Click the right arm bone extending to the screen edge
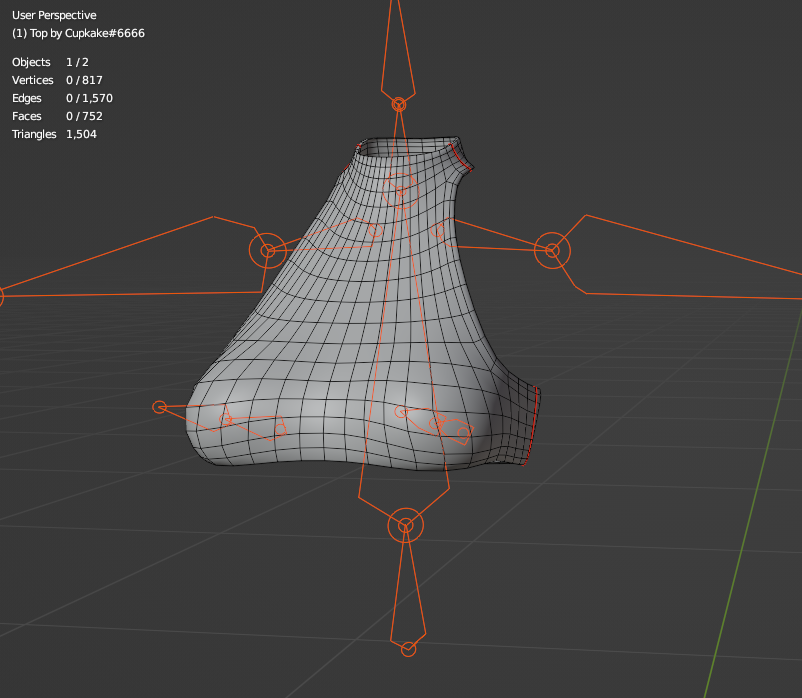 (x=680, y=258)
